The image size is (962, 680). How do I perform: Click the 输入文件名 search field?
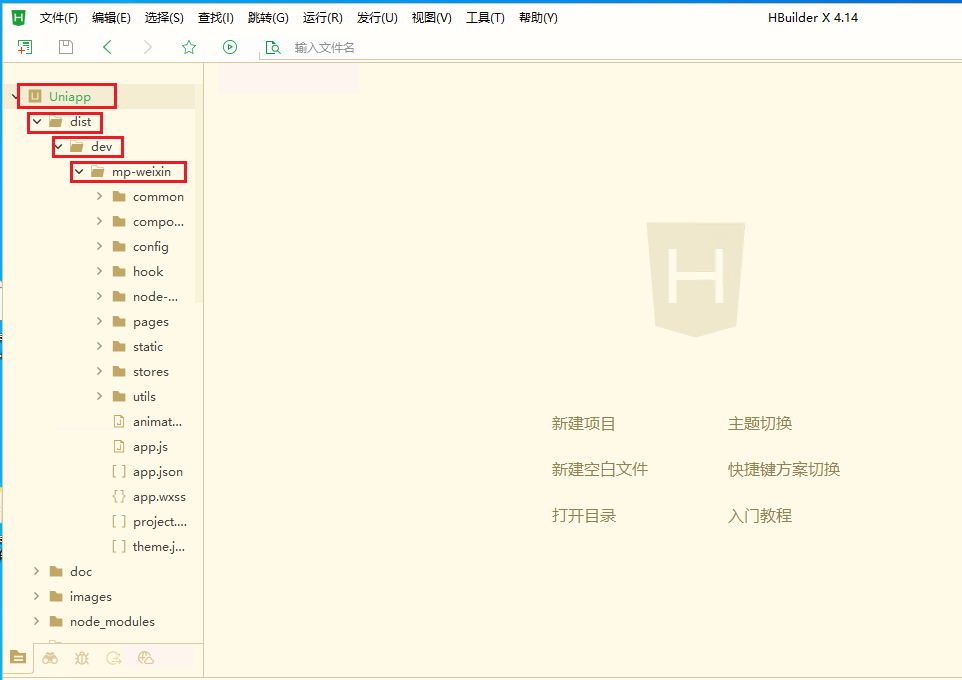324,47
